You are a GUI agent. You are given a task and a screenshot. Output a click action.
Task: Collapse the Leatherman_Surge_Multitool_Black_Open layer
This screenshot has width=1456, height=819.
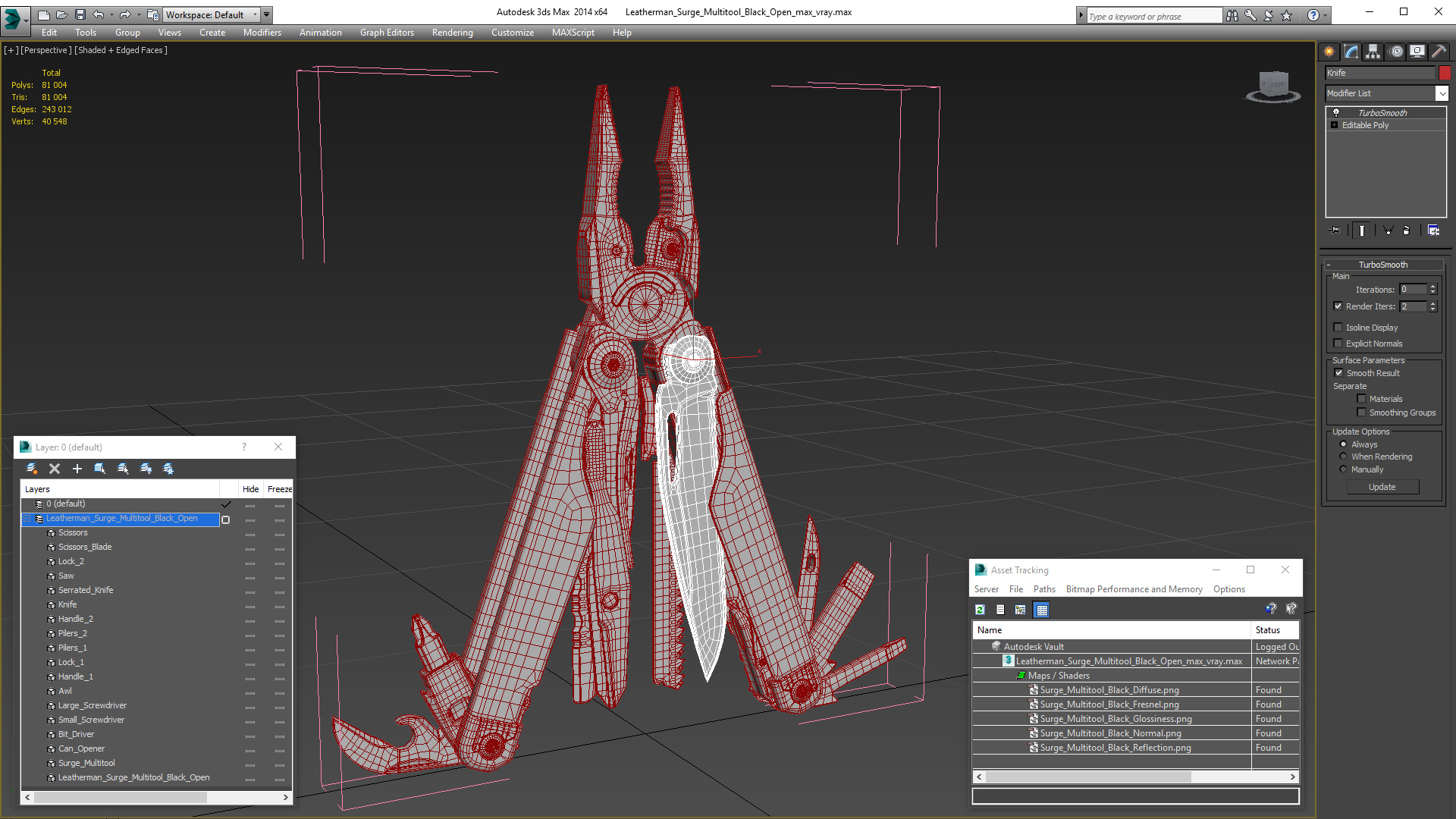pos(27,519)
